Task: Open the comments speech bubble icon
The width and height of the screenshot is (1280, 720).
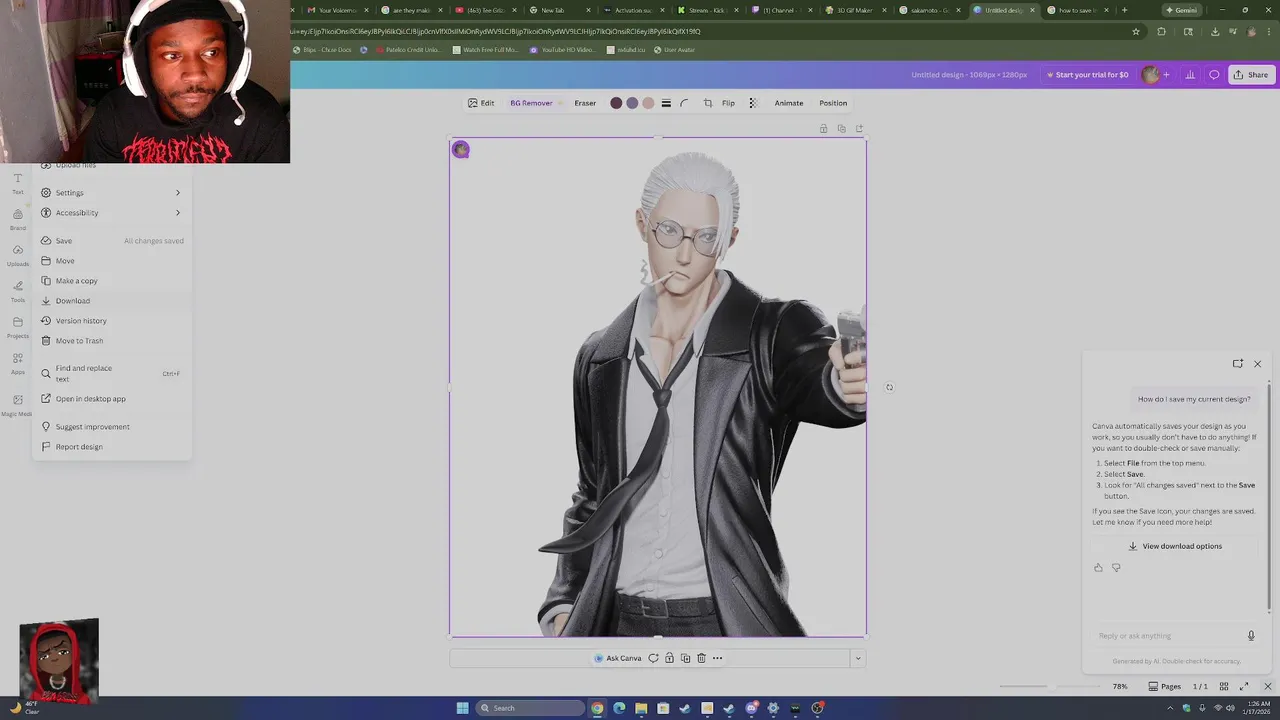Action: tap(1214, 75)
